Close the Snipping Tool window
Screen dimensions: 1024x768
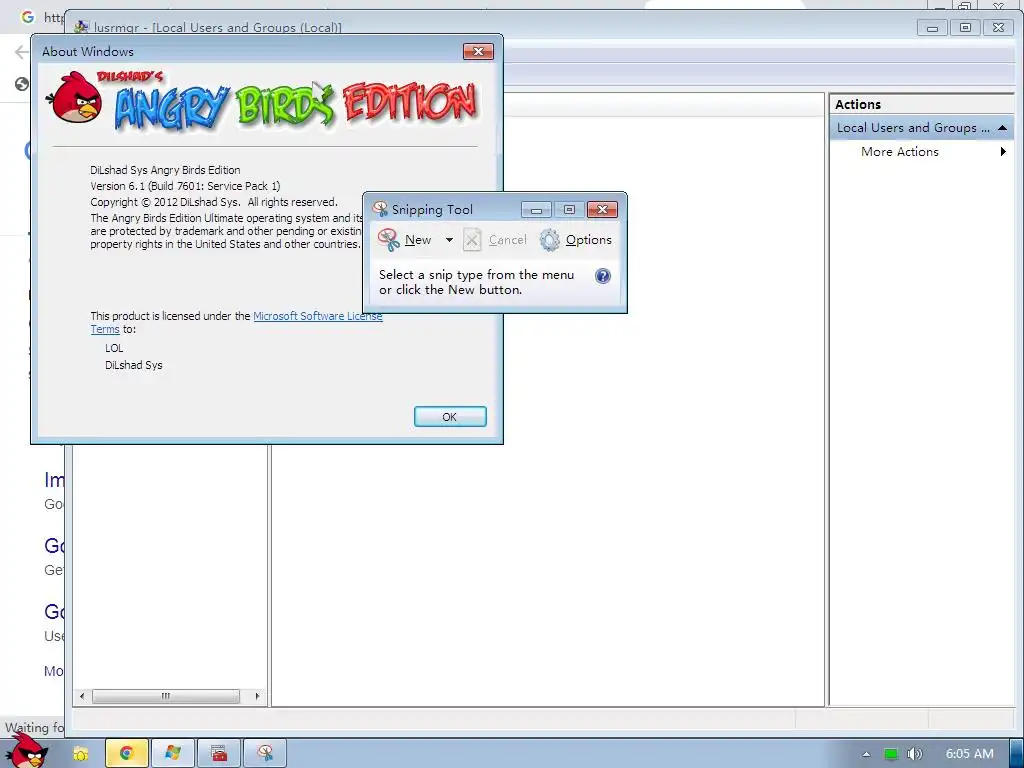603,210
